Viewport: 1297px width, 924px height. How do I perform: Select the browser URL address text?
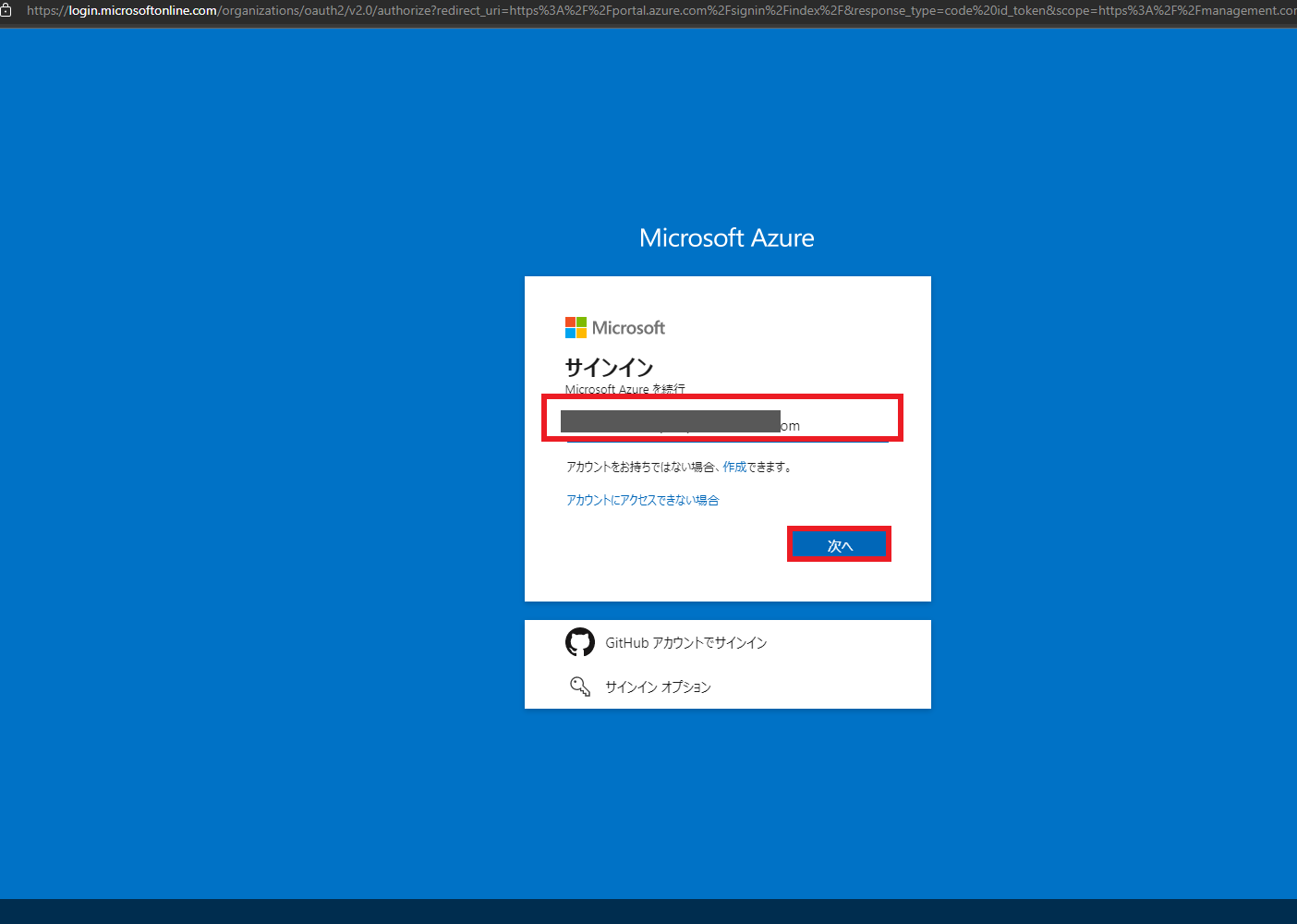(661, 10)
